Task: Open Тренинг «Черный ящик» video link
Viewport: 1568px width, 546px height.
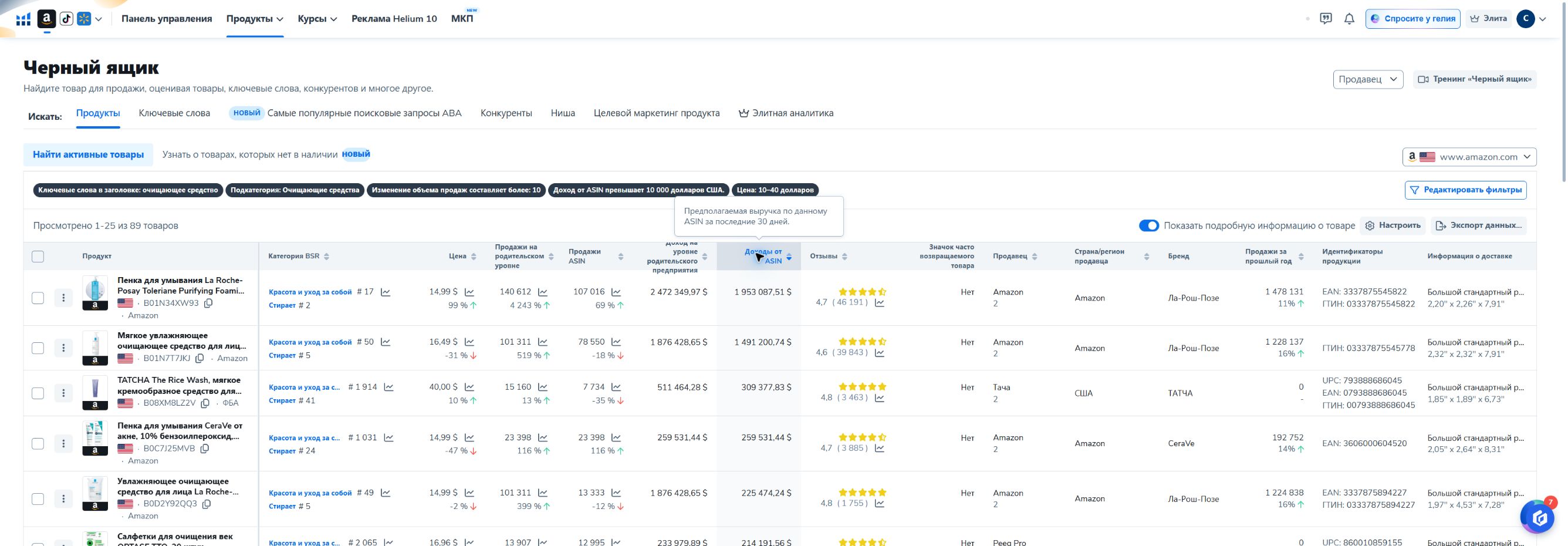Action: [x=1474, y=79]
